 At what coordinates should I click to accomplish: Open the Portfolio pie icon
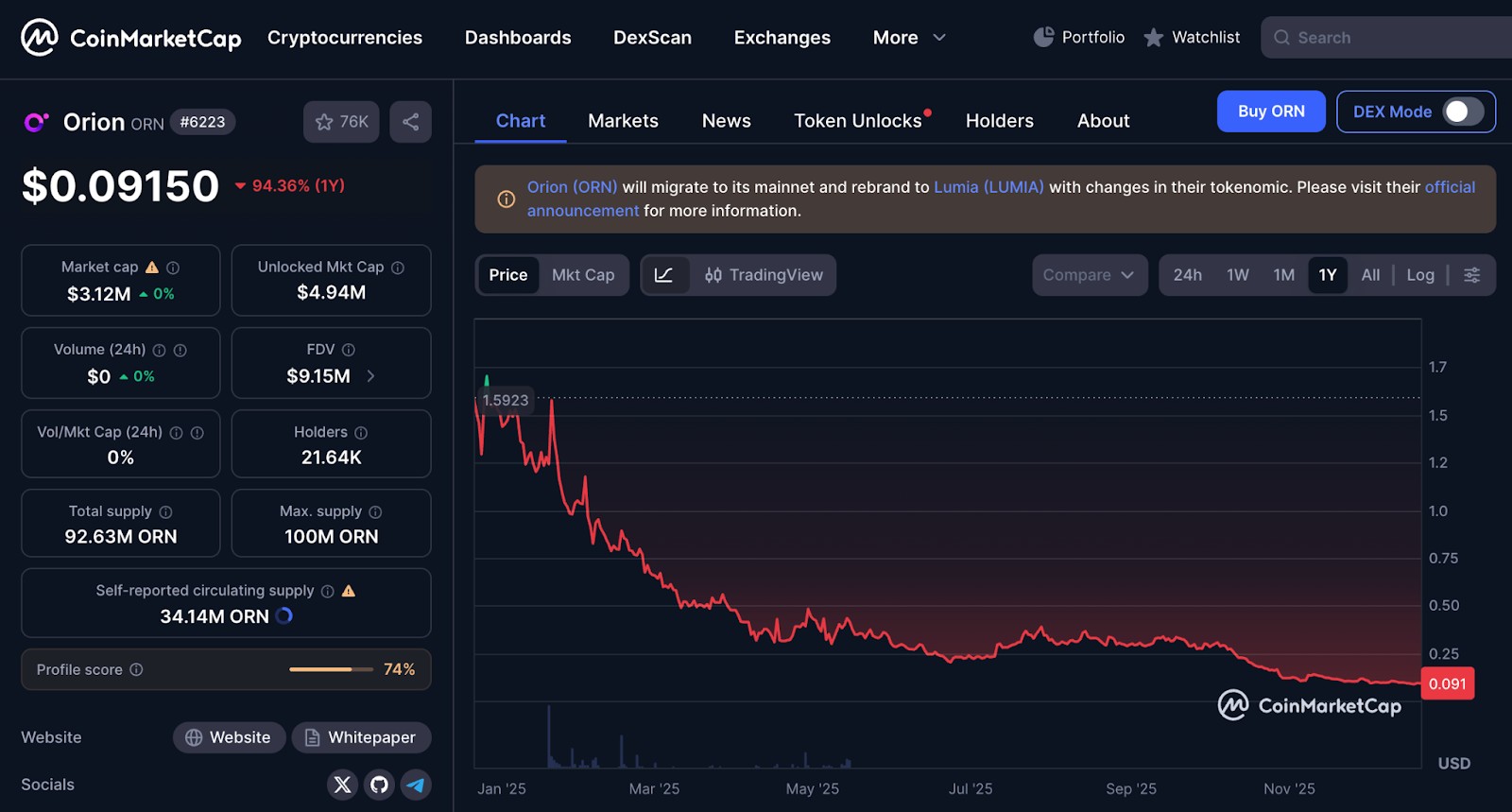tap(1043, 37)
